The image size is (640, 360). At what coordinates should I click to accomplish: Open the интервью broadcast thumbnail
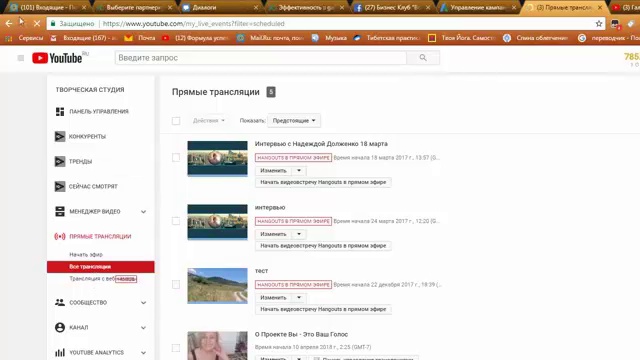coord(217,222)
